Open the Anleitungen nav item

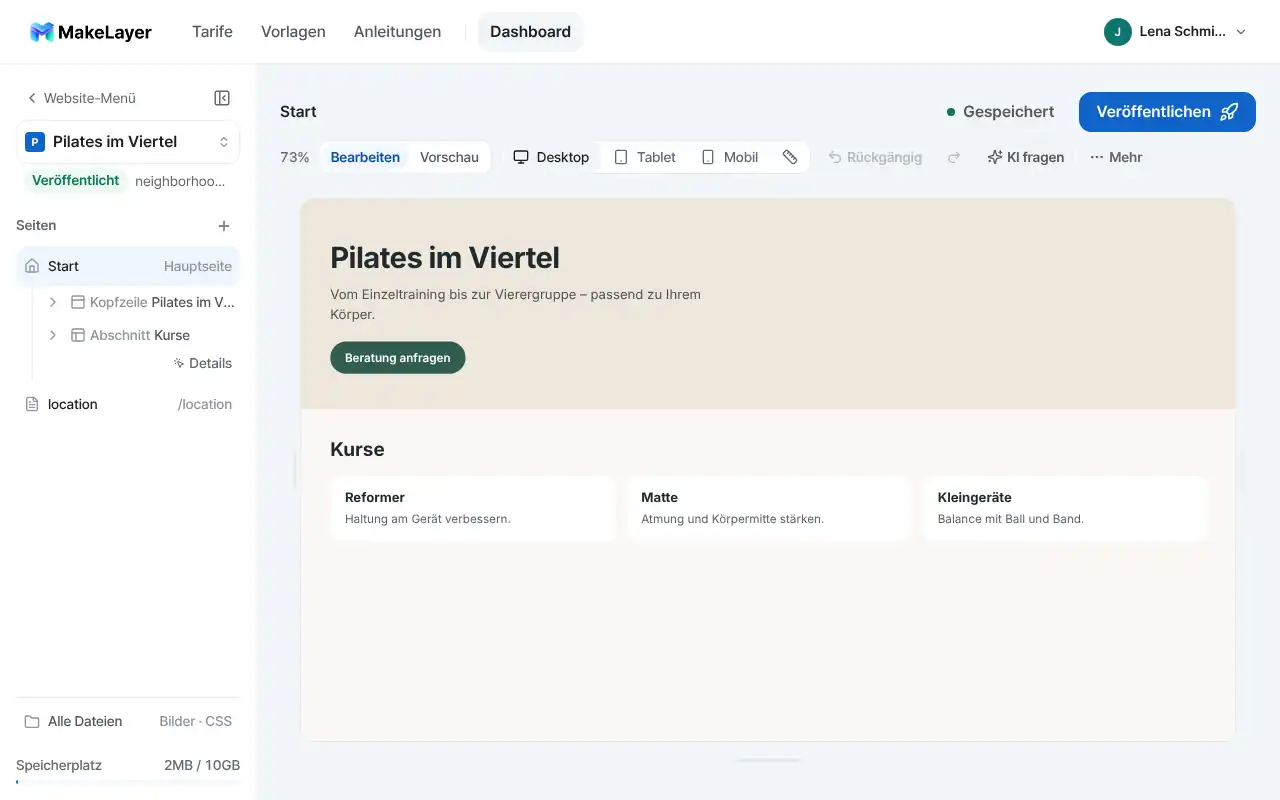pyautogui.click(x=397, y=32)
